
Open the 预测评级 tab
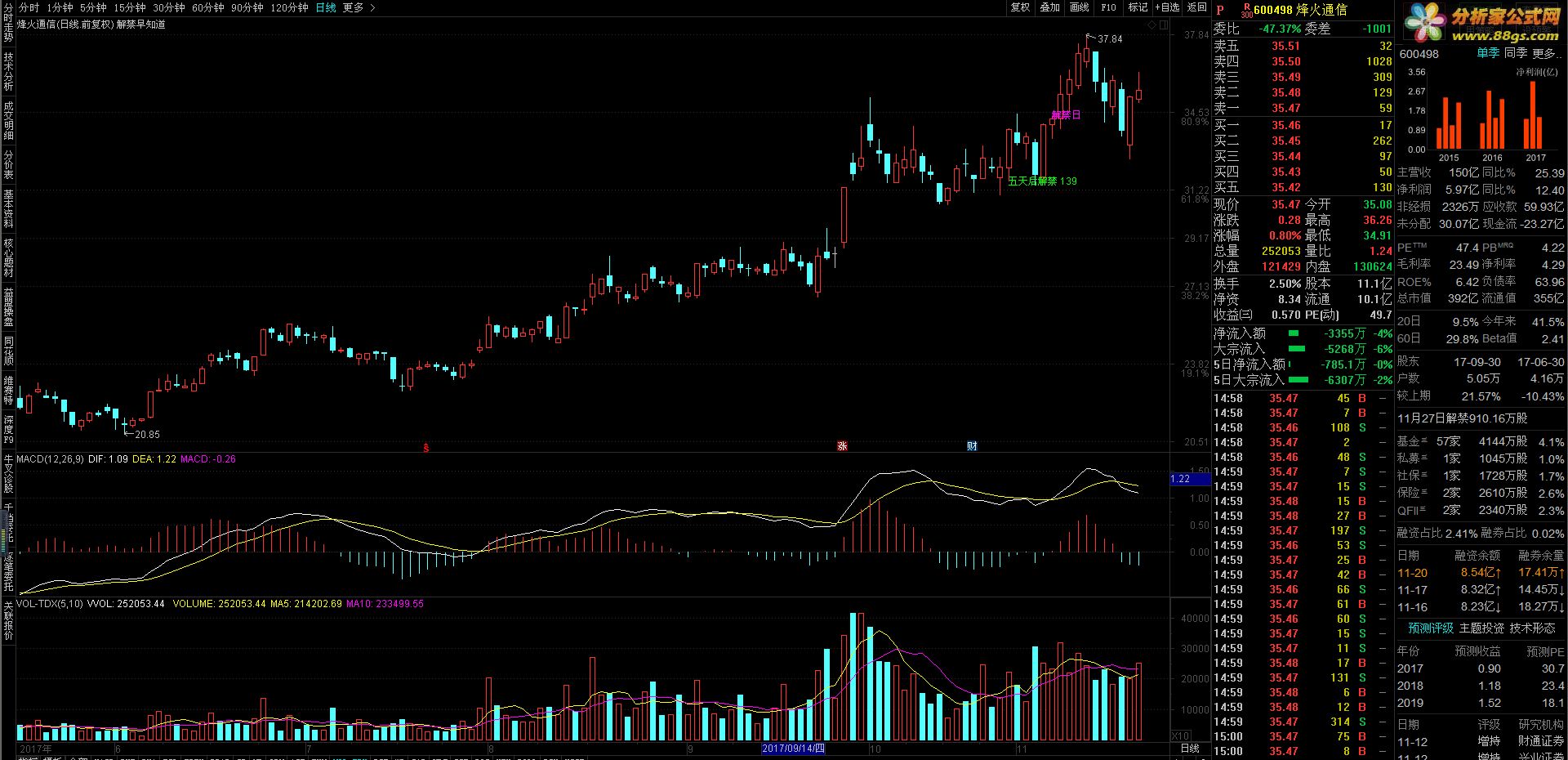coord(1431,628)
